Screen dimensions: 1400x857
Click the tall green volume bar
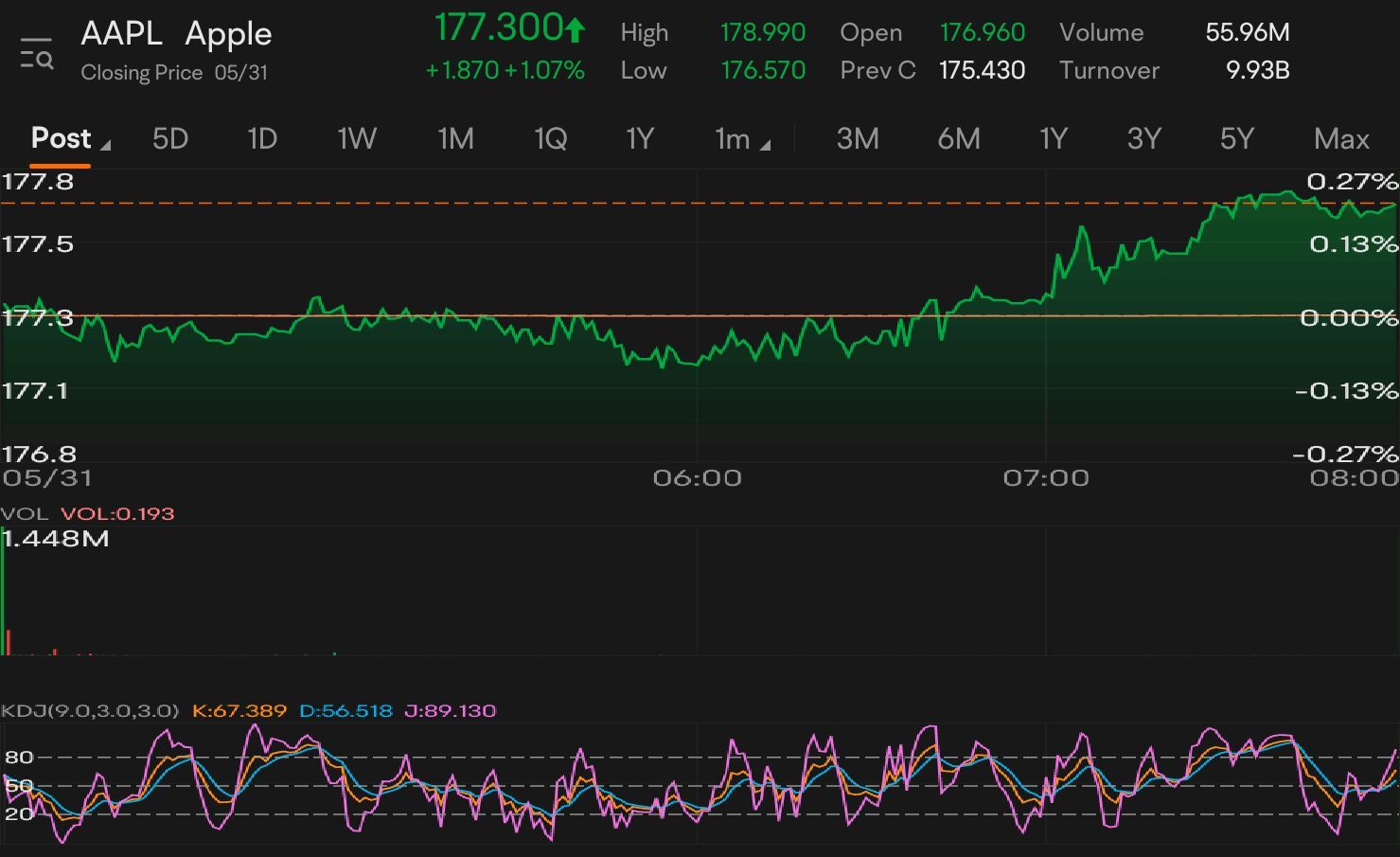pos(3,592)
